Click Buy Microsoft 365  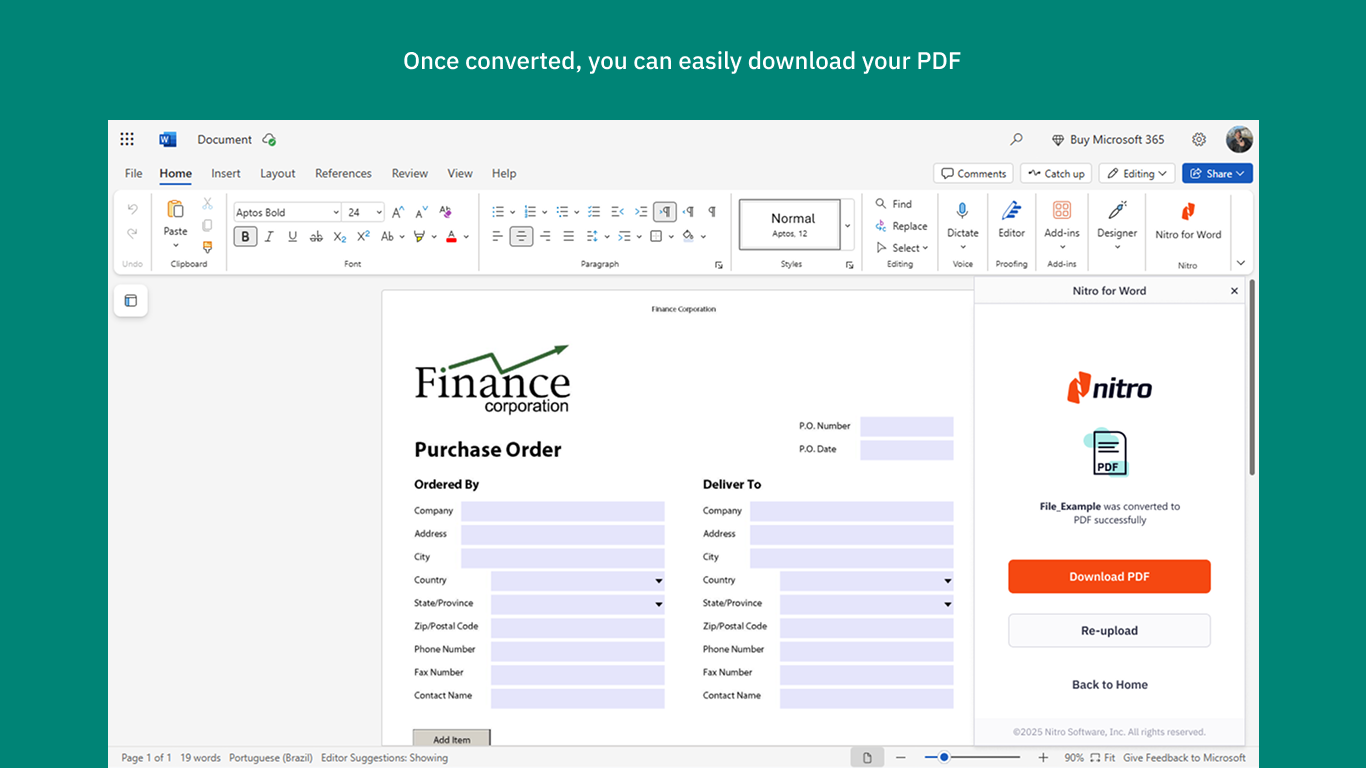pos(1108,140)
